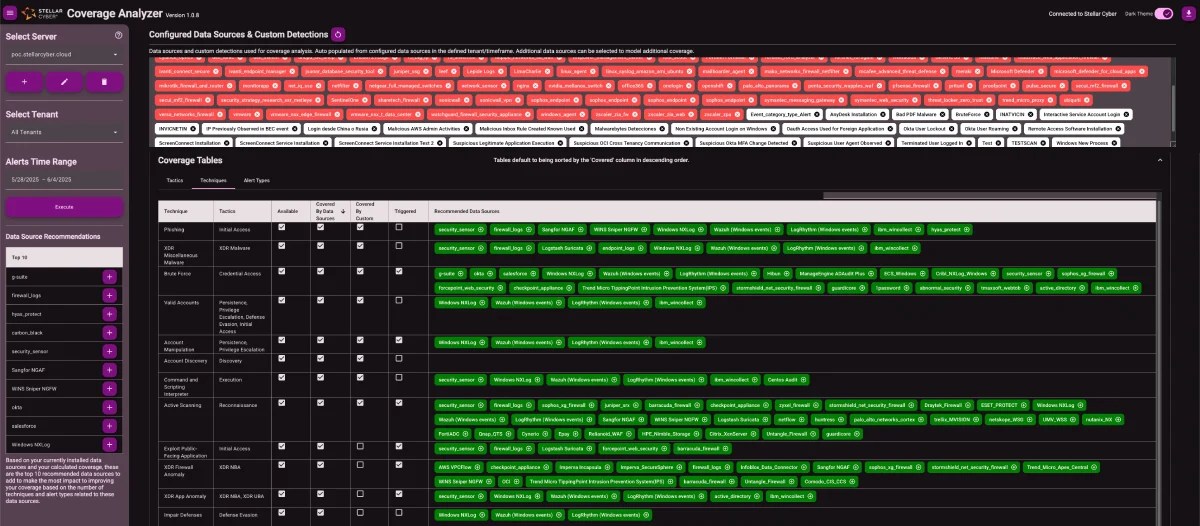Toggle Available checkbox for Brute Force row
The height and width of the screenshot is (526, 1200).
pos(282,271)
